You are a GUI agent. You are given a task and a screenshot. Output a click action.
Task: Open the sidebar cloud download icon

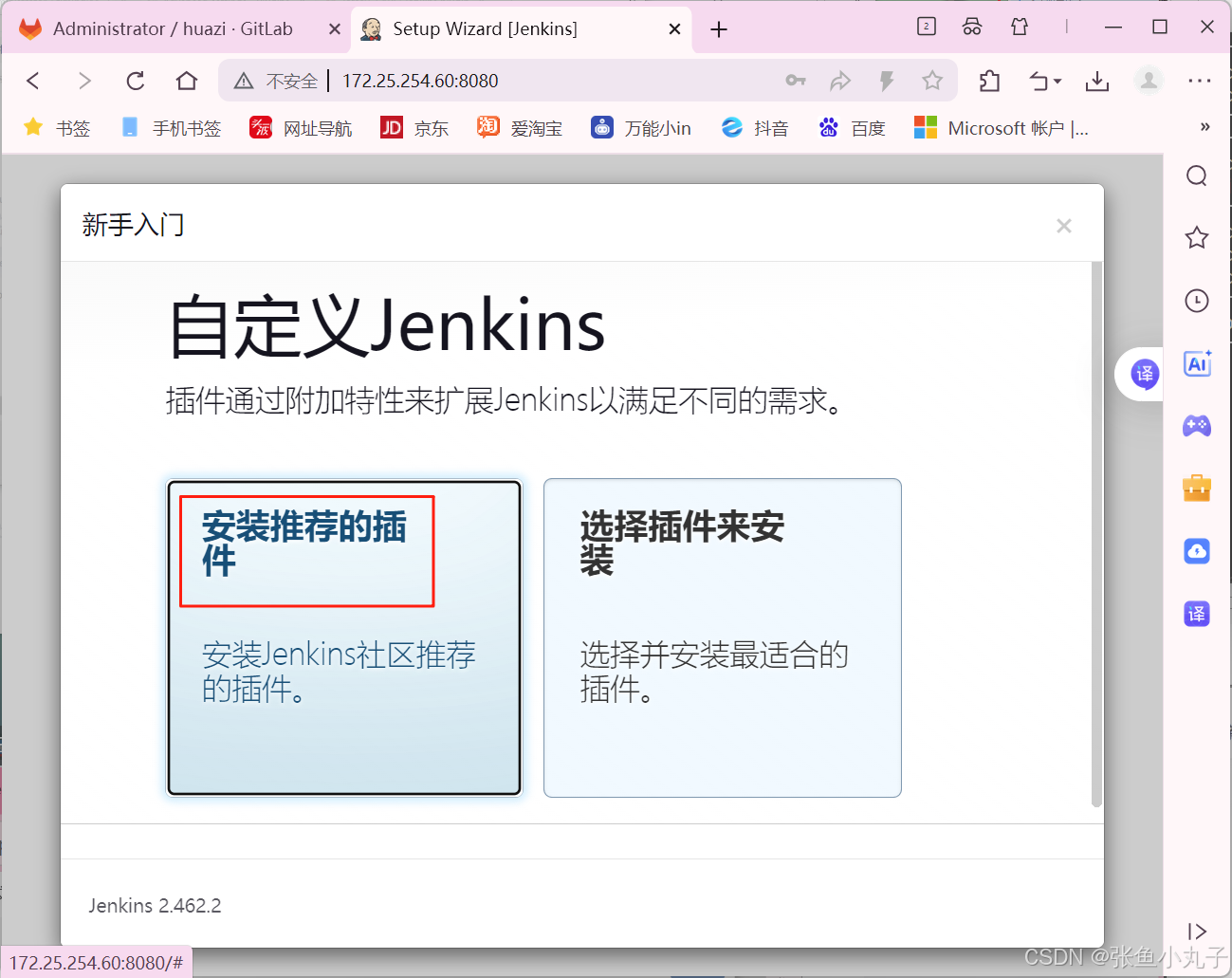pos(1197,551)
